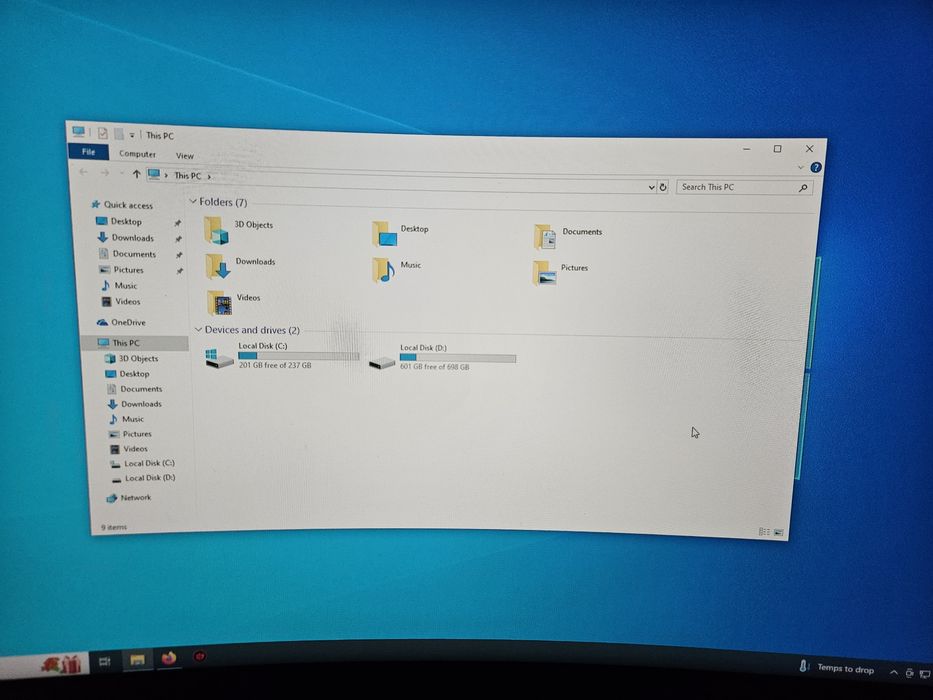Click Local Disk (C:) usage bar
The width and height of the screenshot is (933, 700).
click(x=299, y=356)
